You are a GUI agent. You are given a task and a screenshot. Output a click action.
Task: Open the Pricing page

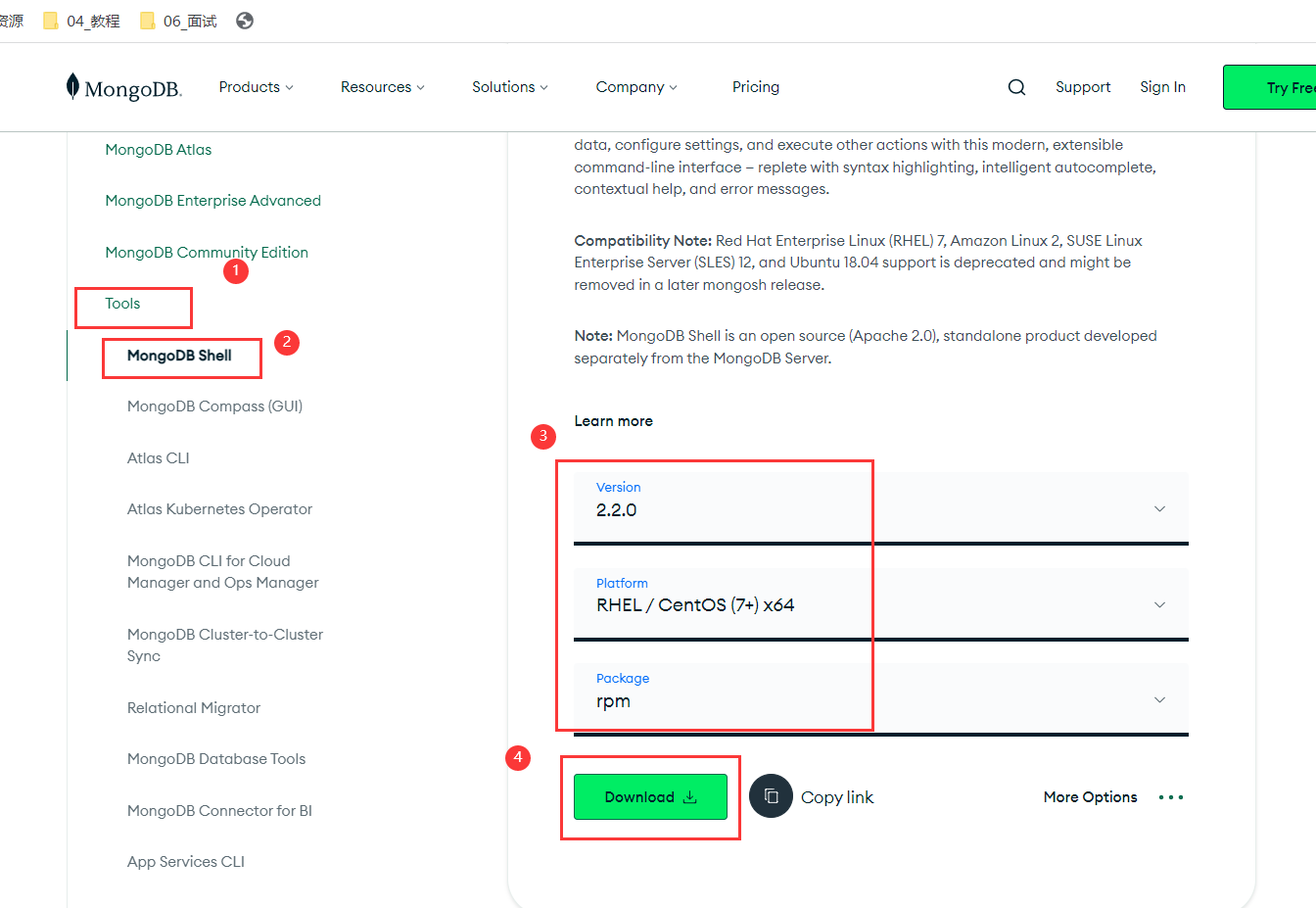coord(756,87)
